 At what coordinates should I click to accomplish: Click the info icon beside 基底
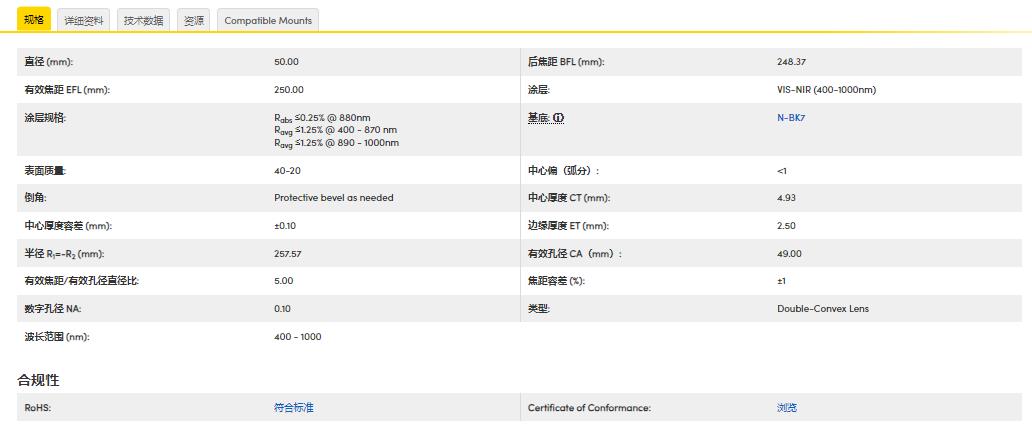tap(559, 118)
